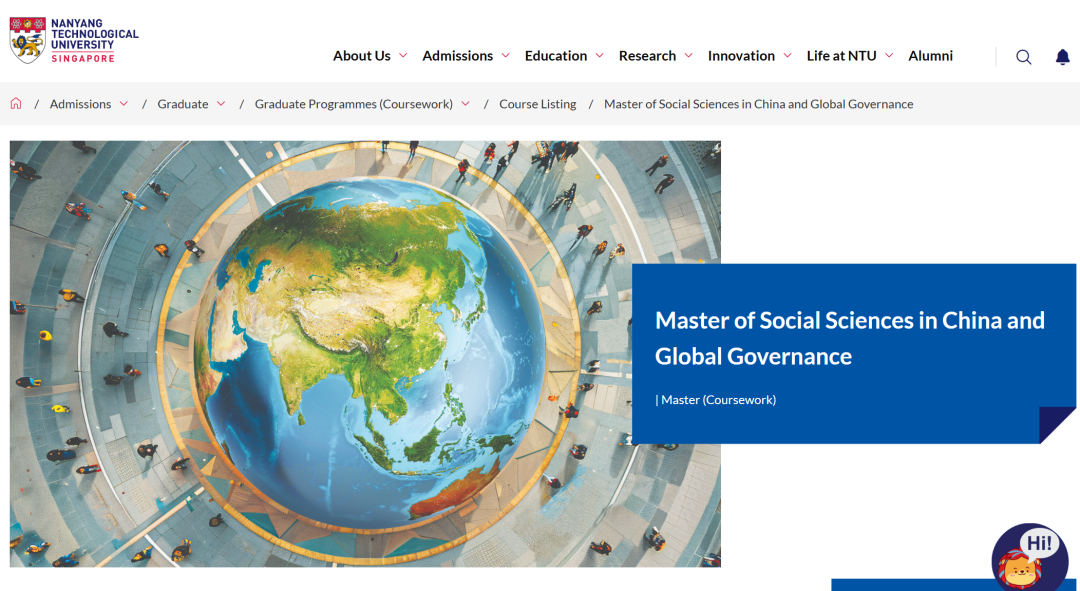This screenshot has width=1080, height=591.
Task: Expand the Education menu chevron
Action: pyautogui.click(x=599, y=56)
